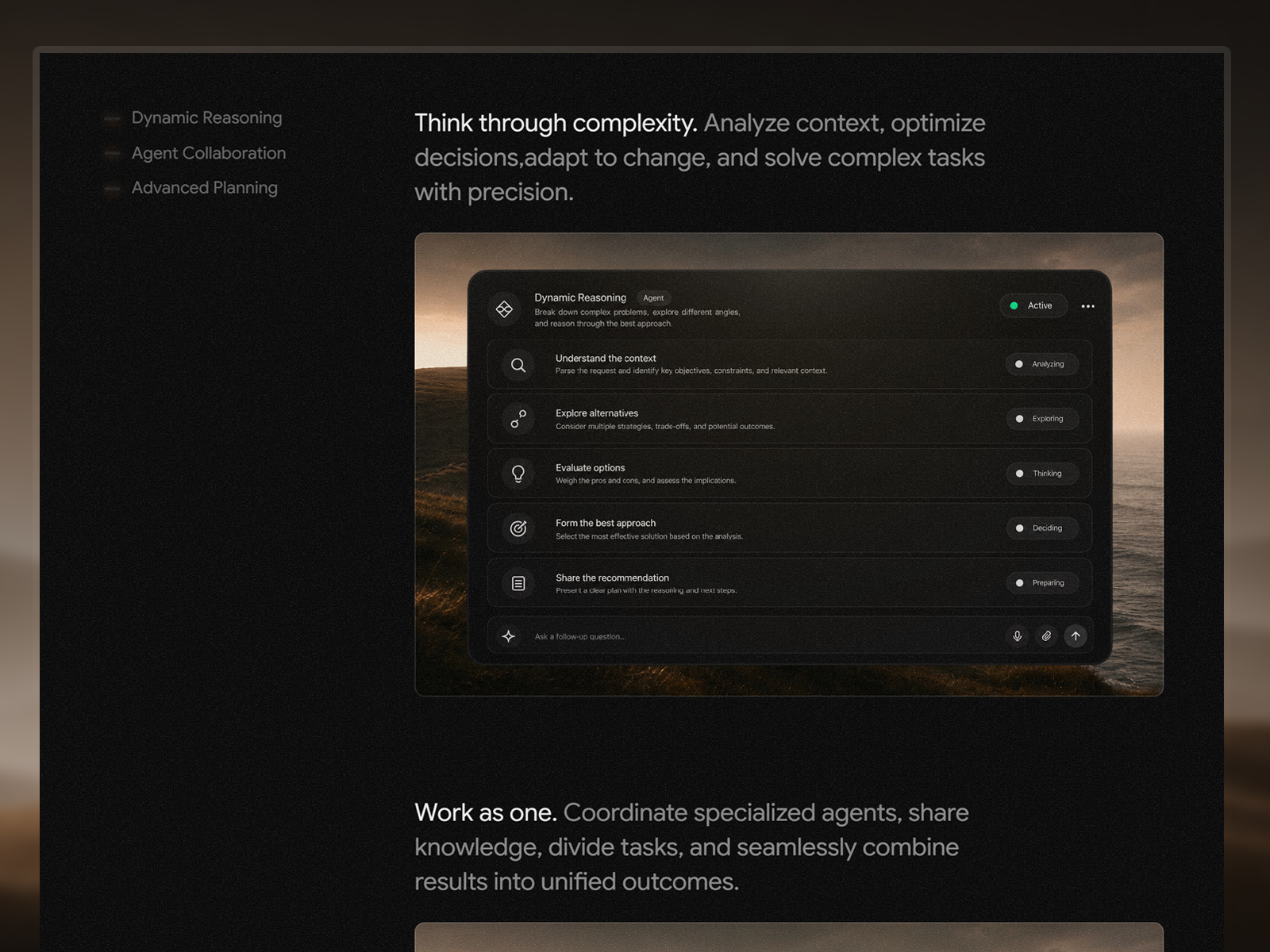Select the Explore alternatives step title
Image resolution: width=1270 pixels, height=952 pixels.
pyautogui.click(x=597, y=413)
